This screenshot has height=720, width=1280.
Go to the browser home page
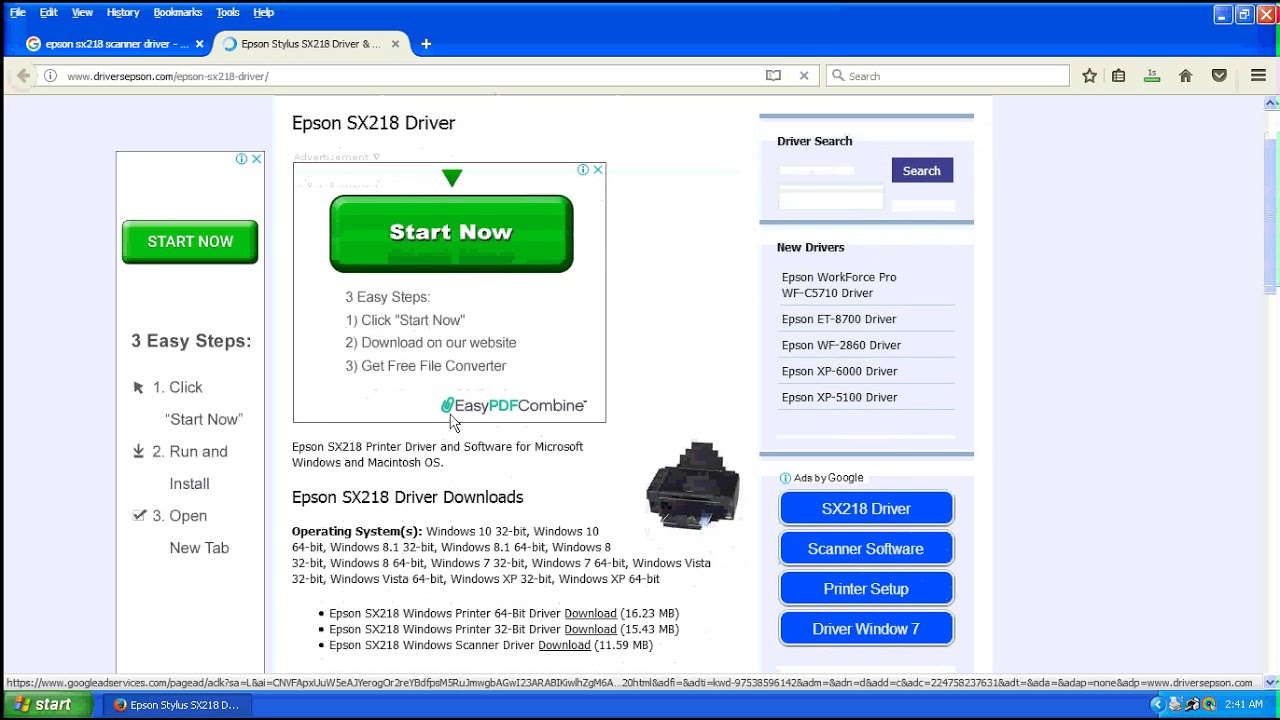[x=1185, y=76]
